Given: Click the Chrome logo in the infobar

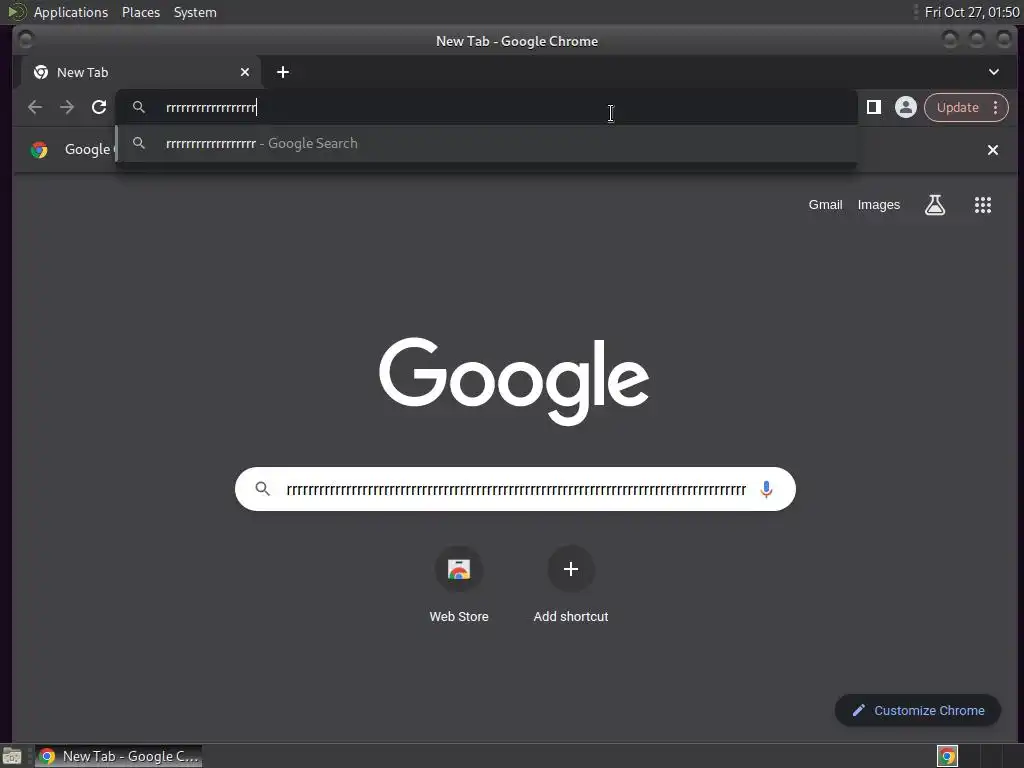Looking at the screenshot, I should point(39,150).
